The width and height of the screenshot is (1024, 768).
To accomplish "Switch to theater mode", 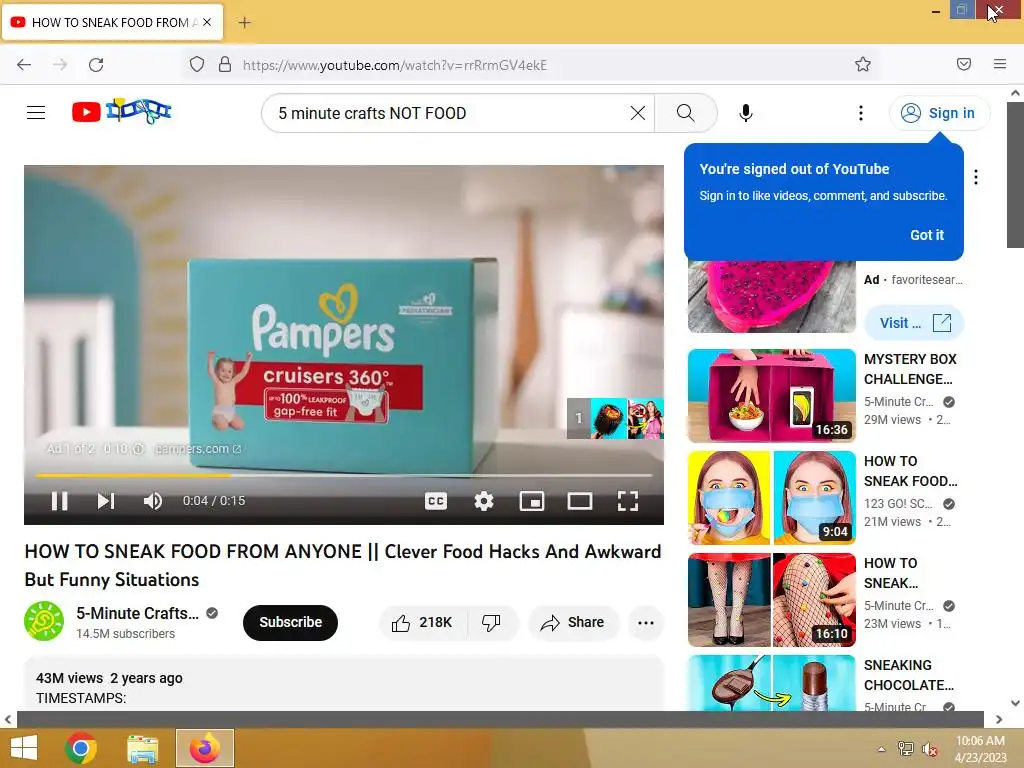I will 580,501.
